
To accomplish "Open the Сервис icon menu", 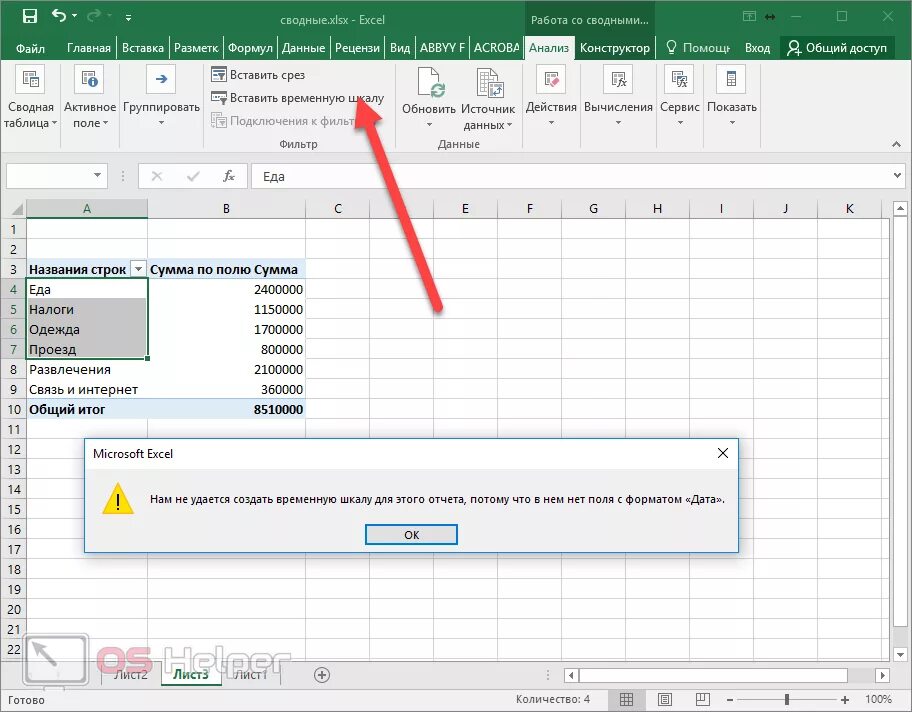I will click(679, 79).
